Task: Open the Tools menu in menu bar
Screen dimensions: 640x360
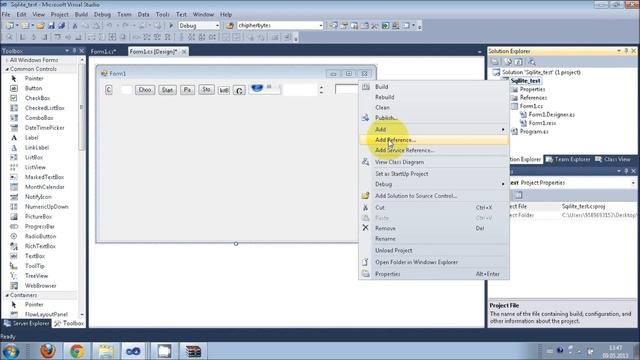Action: (x=162, y=14)
